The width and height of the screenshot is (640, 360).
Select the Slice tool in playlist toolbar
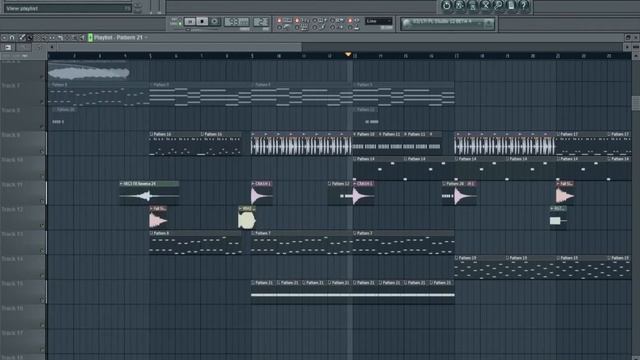60,38
